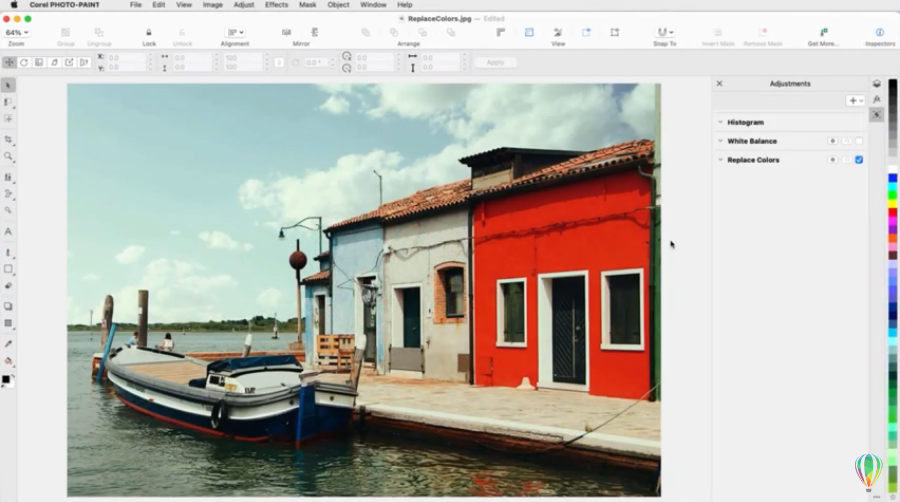Screen dimensions: 900x502
Task: Click the Y position input field
Action: [126, 67]
